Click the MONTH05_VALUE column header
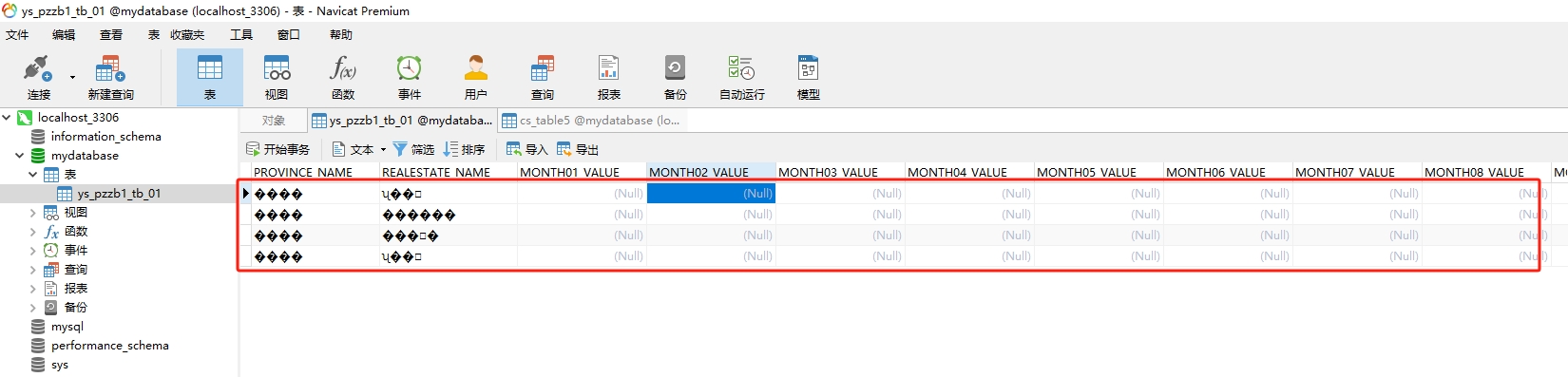This screenshot has height=377, width=1568. click(1099, 172)
